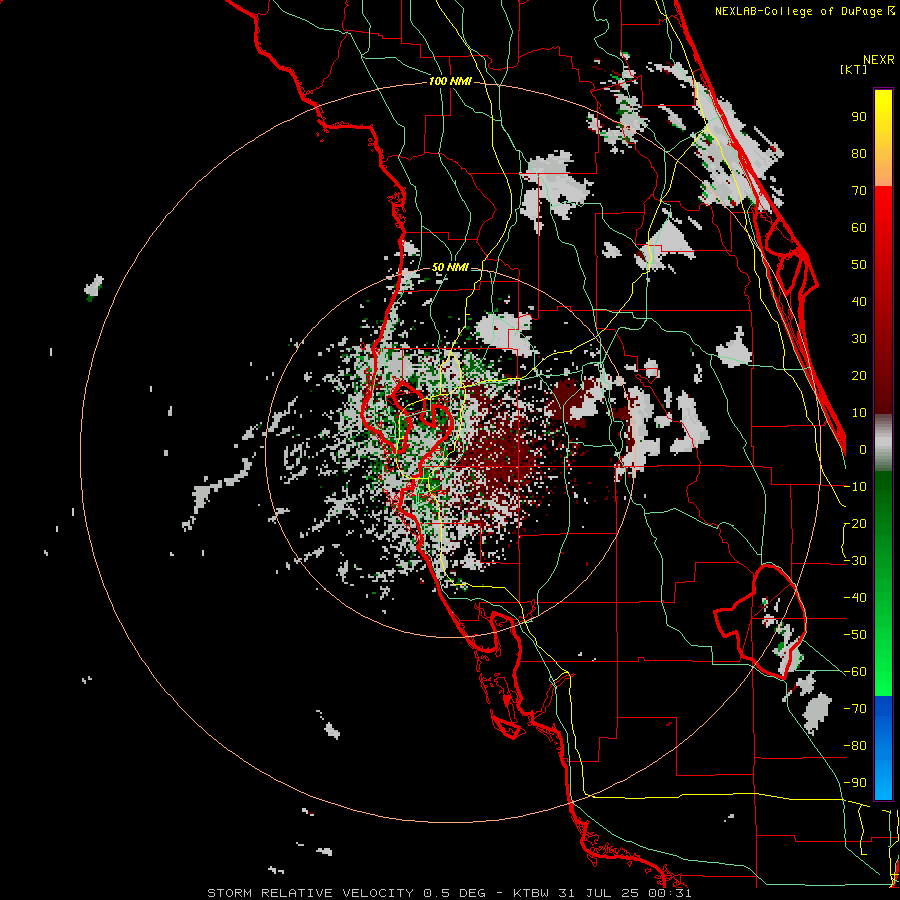Screen dimensions: 900x900
Task: Click the positive 70 knot scale label
Action: pyautogui.click(x=859, y=191)
